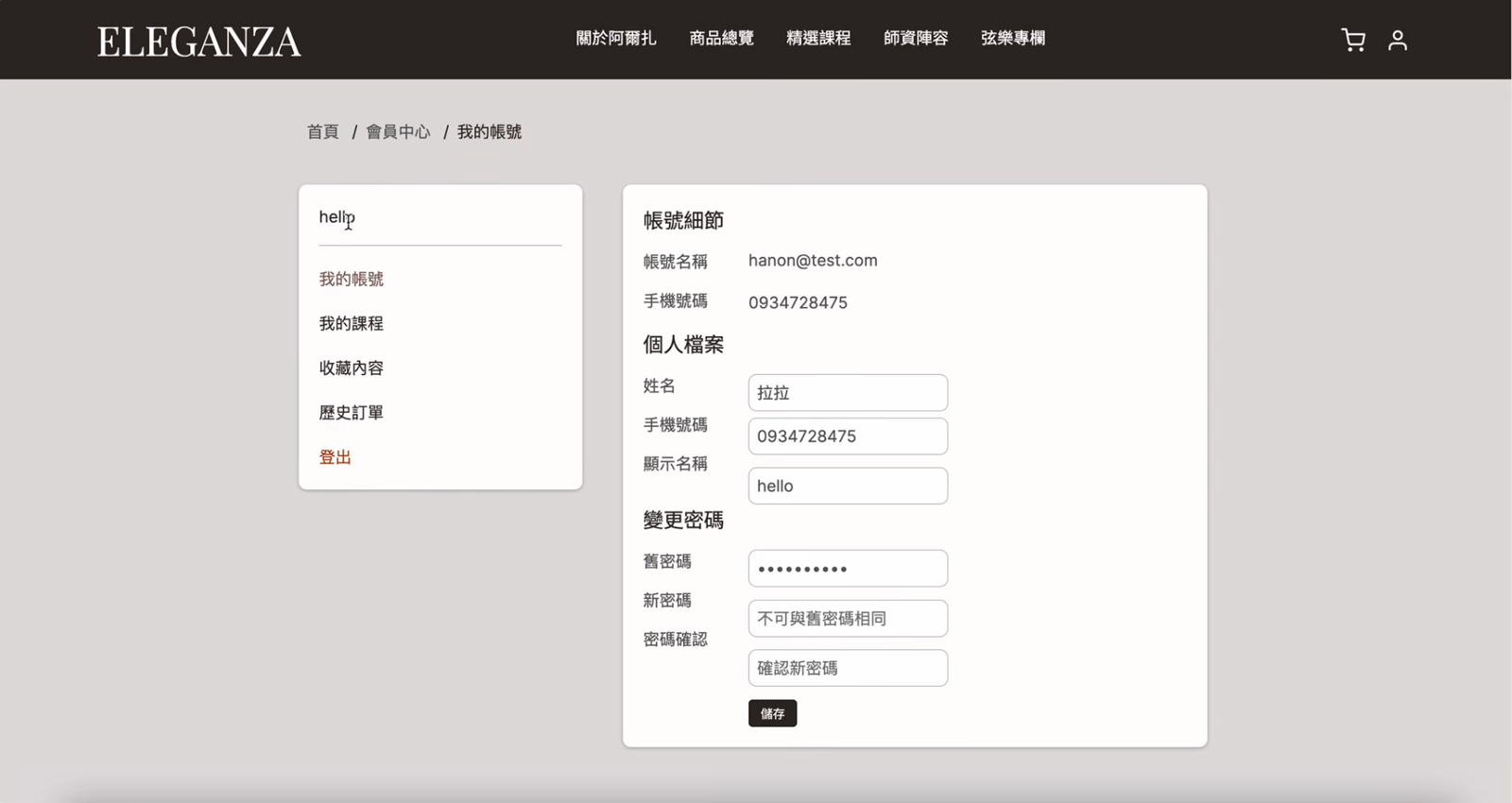The height and width of the screenshot is (803, 1512).
Task: Click the 儲存 save button
Action: click(772, 713)
